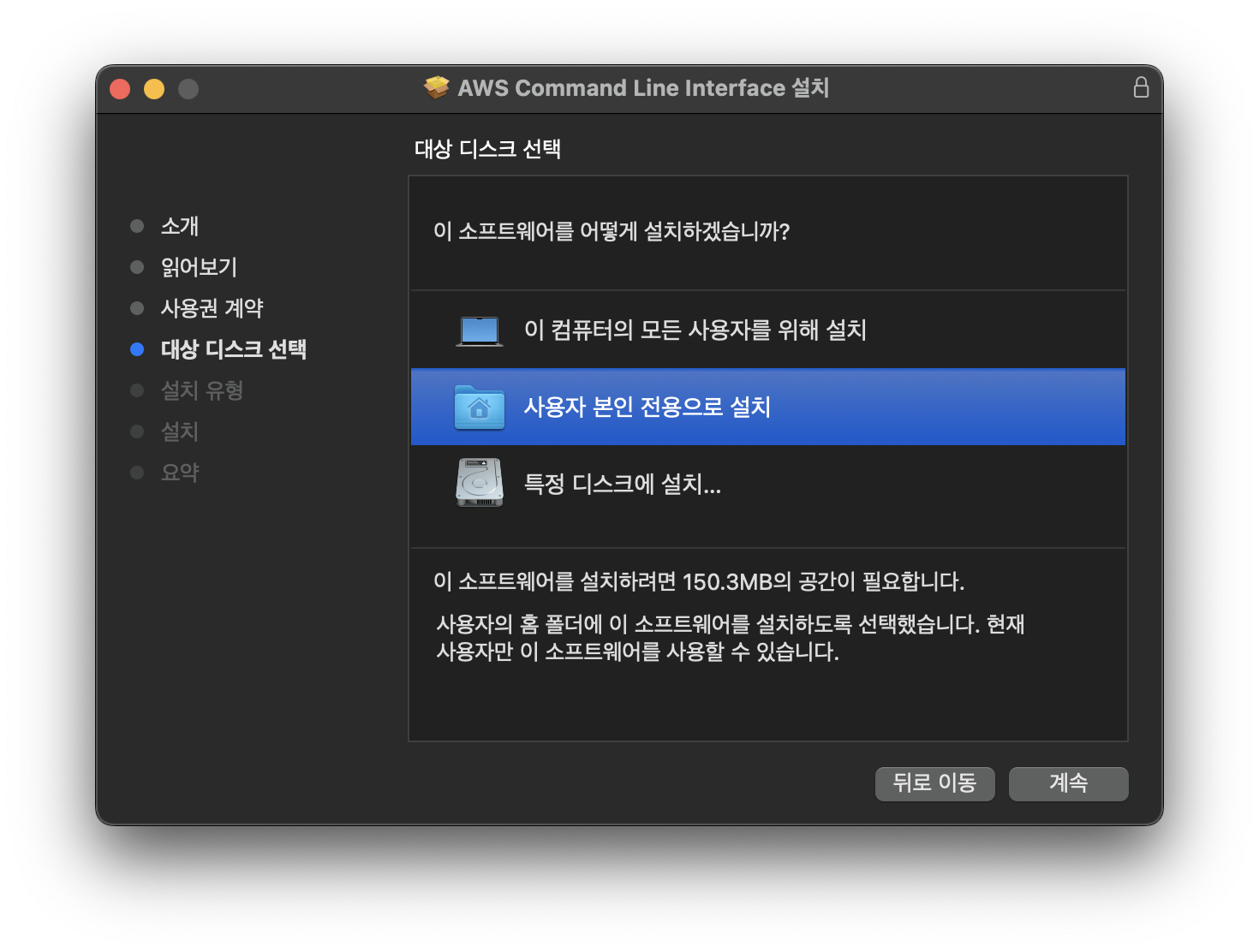Click the home folder icon
Image resolution: width=1259 pixels, height=952 pixels.
pos(480,408)
